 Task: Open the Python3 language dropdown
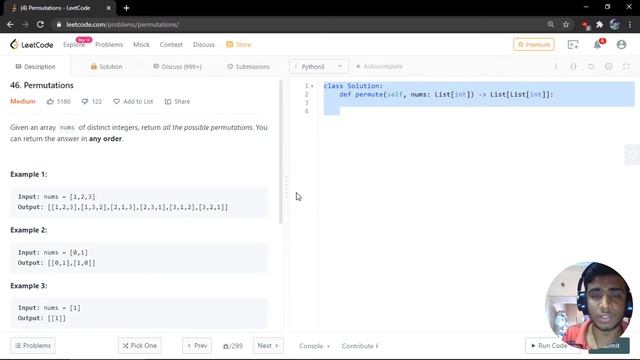coord(319,66)
